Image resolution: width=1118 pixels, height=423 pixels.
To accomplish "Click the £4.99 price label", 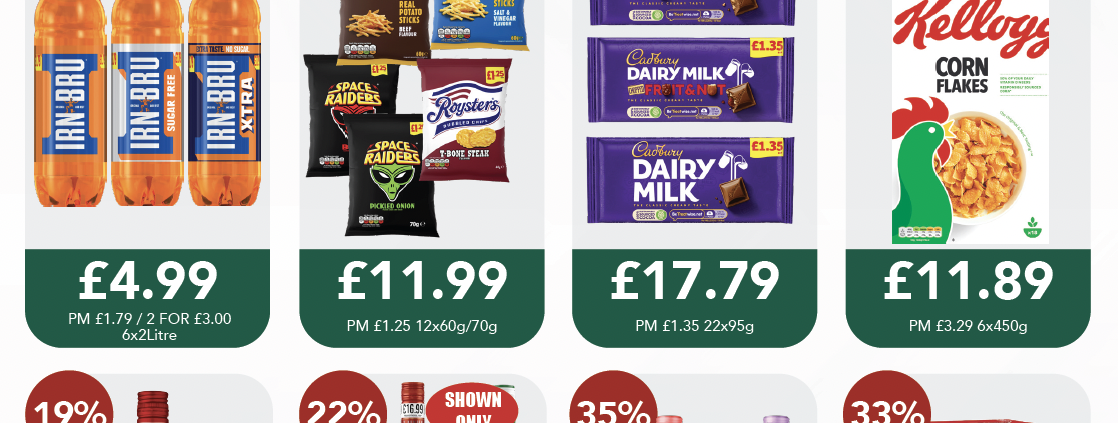I will pos(148,280).
